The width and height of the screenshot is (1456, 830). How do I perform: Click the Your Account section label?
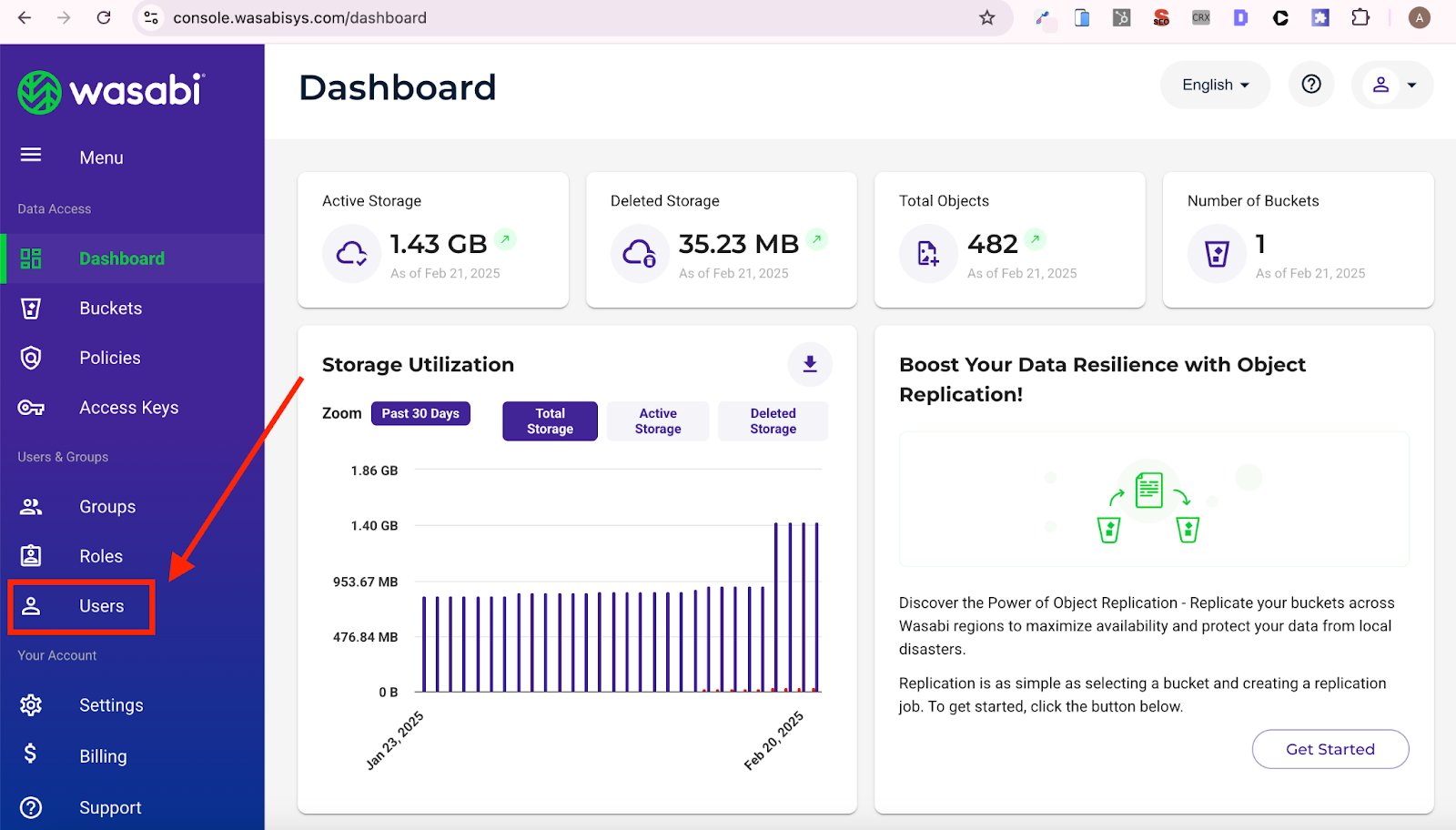pyautogui.click(x=56, y=655)
